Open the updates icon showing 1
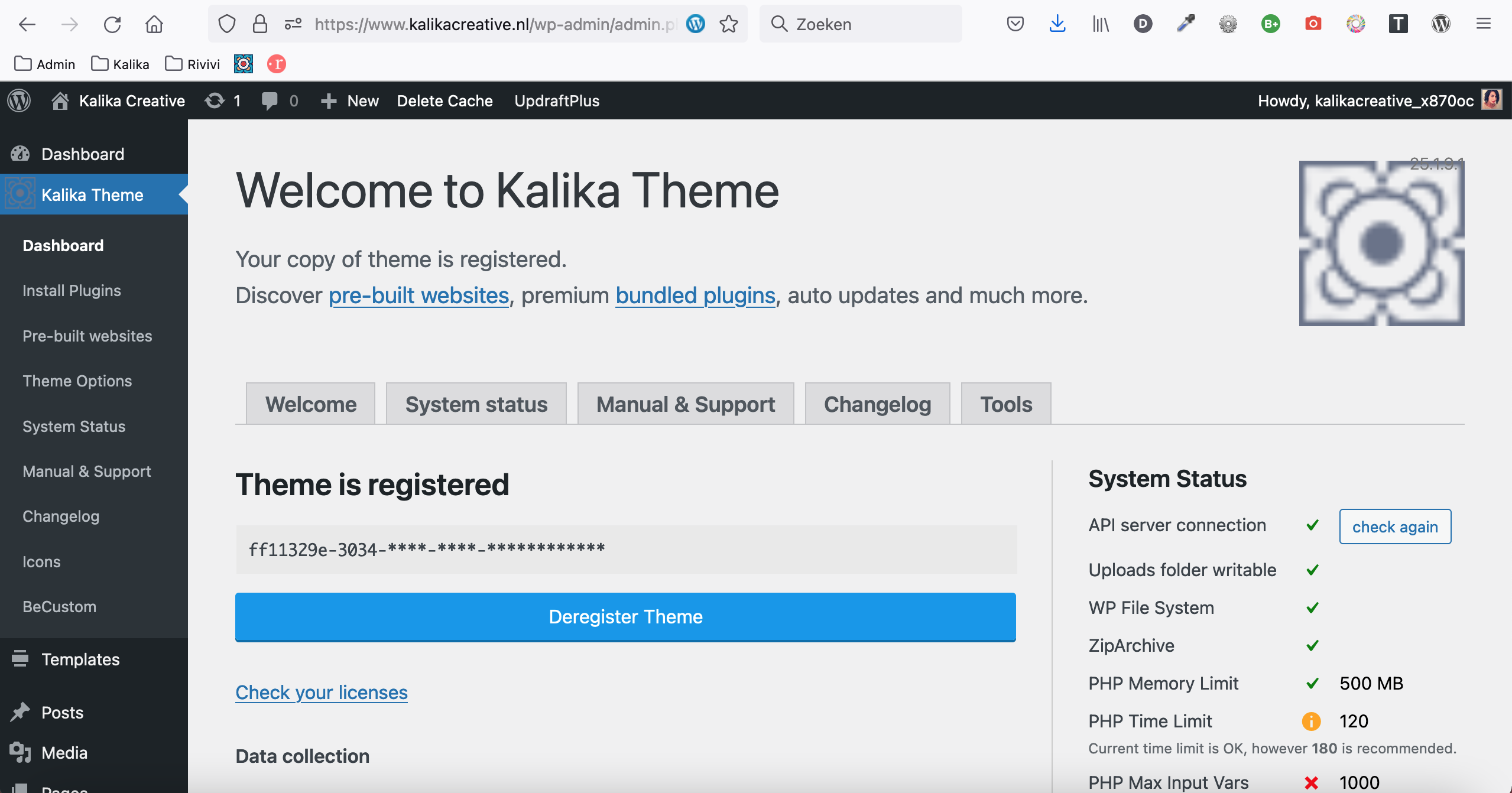 click(222, 100)
